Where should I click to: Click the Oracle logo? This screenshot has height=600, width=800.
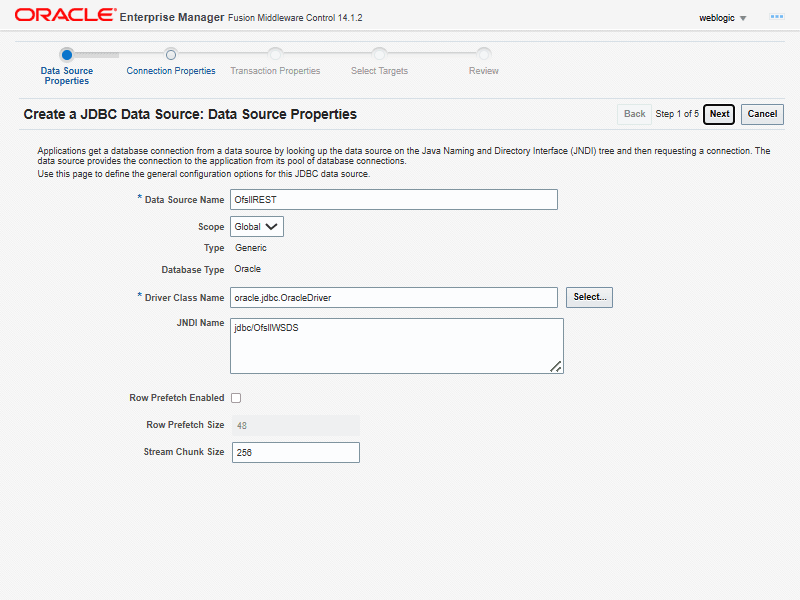[x=63, y=16]
